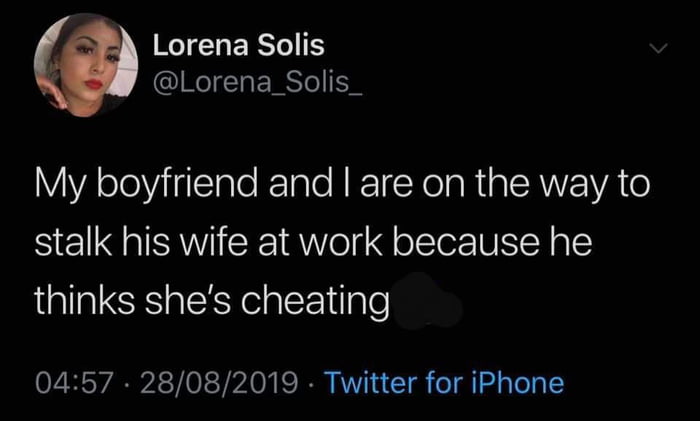Click the Twitter for iPhone source link

pyautogui.click(x=444, y=383)
